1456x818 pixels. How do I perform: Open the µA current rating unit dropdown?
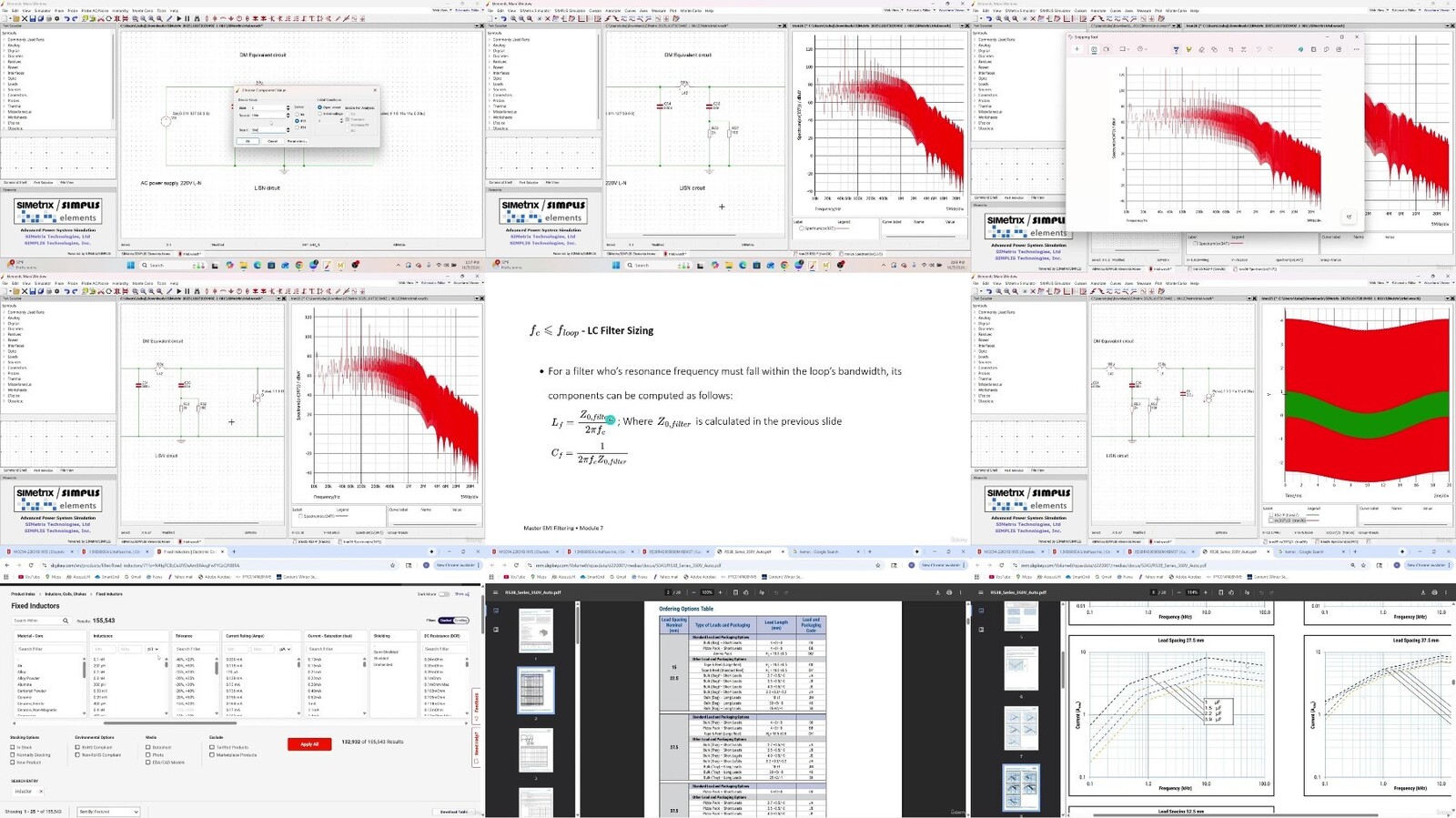tap(284, 649)
